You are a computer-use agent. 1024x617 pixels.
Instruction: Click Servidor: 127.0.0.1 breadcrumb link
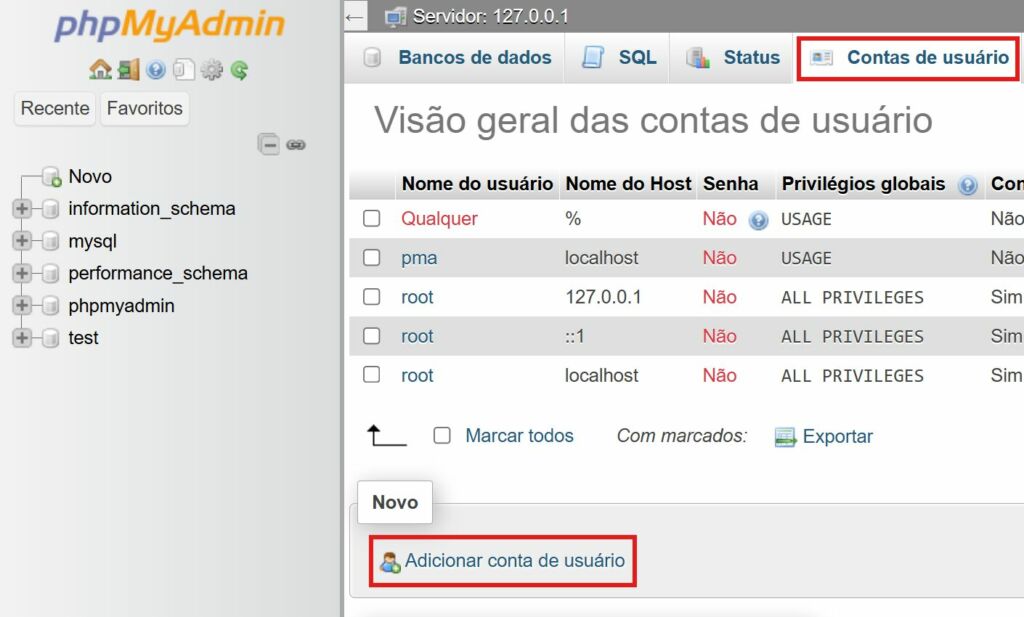(x=490, y=16)
